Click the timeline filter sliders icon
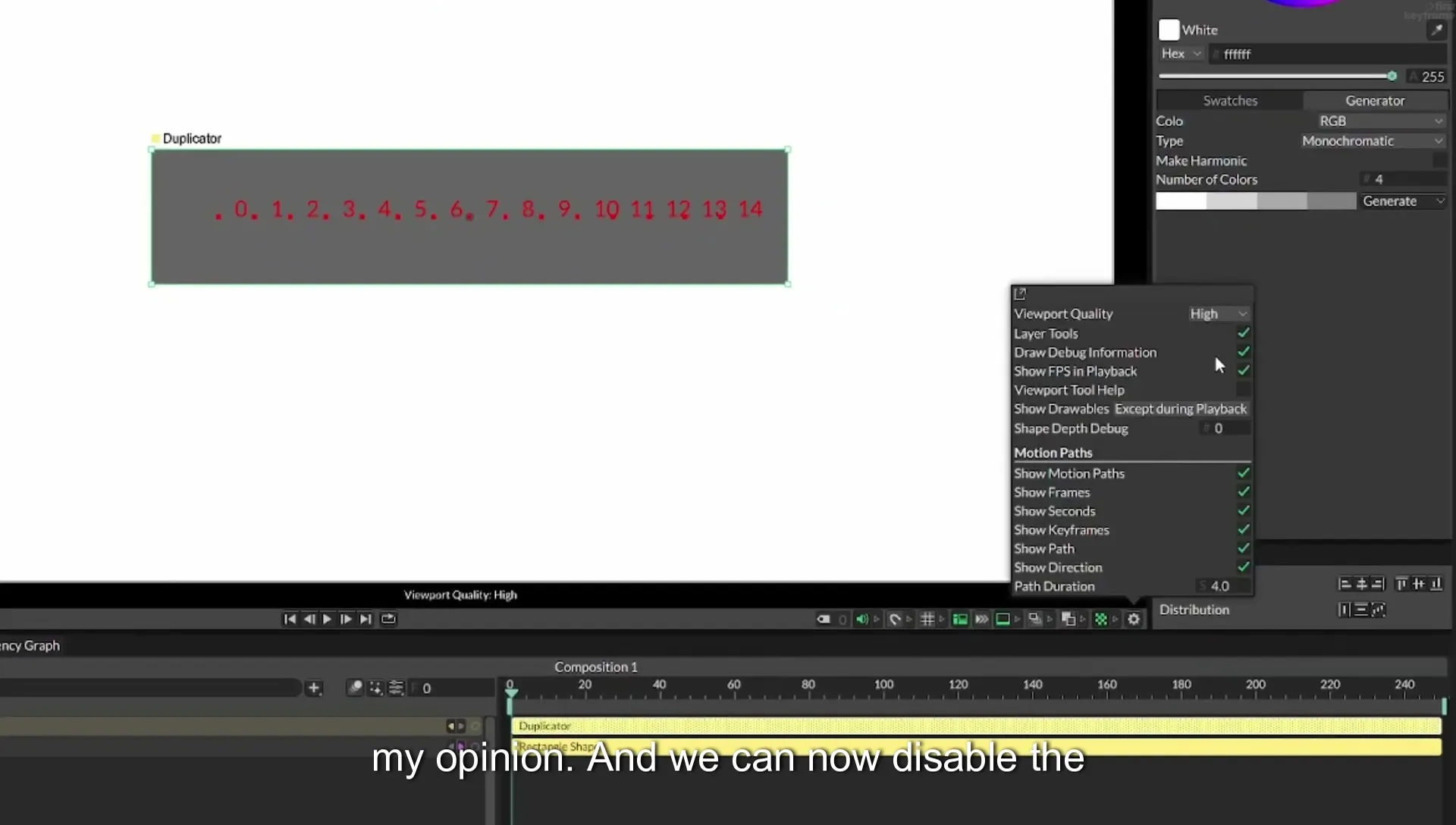1456x825 pixels. click(x=396, y=688)
